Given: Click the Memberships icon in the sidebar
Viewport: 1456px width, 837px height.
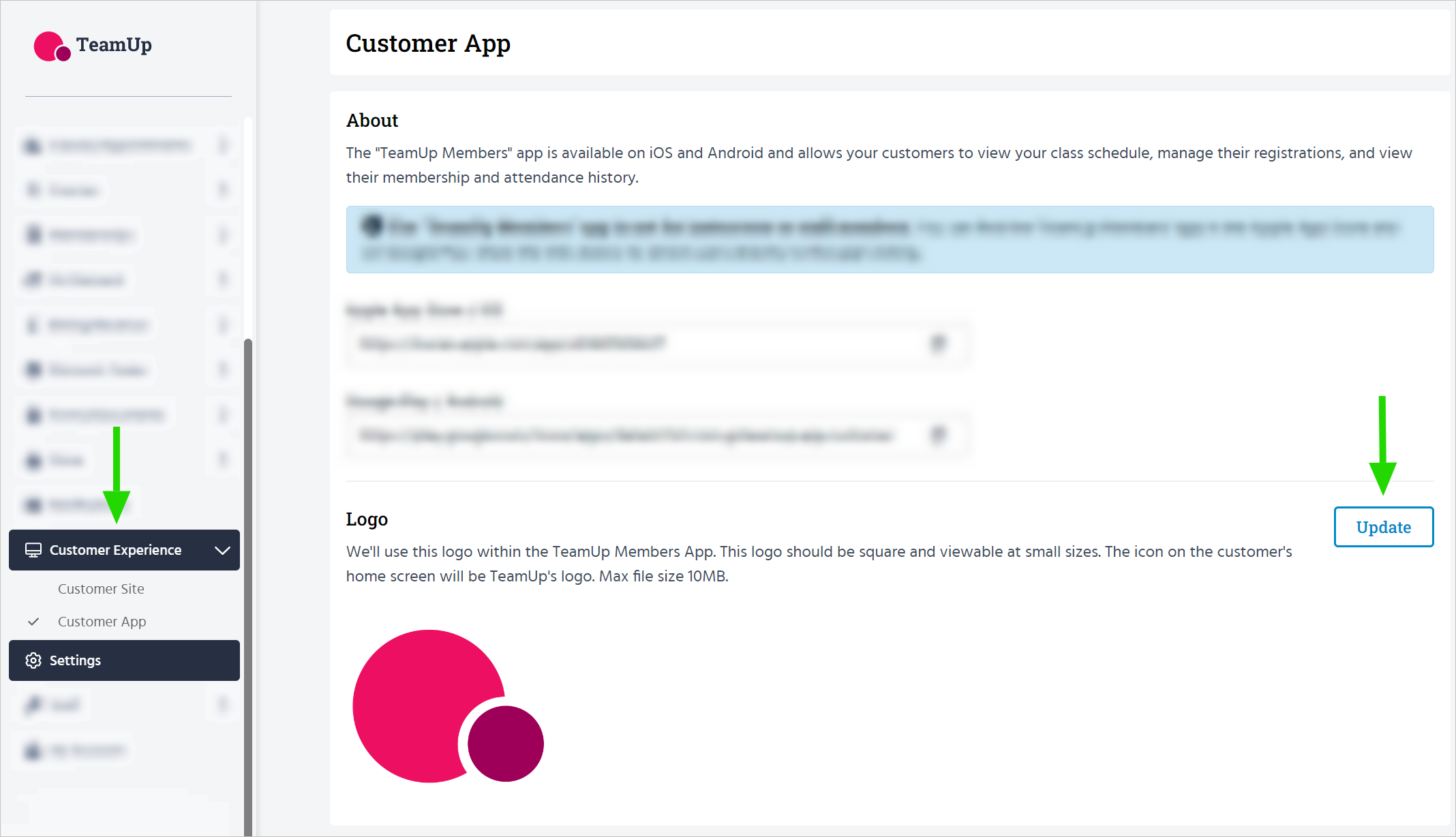Looking at the screenshot, I should (33, 235).
